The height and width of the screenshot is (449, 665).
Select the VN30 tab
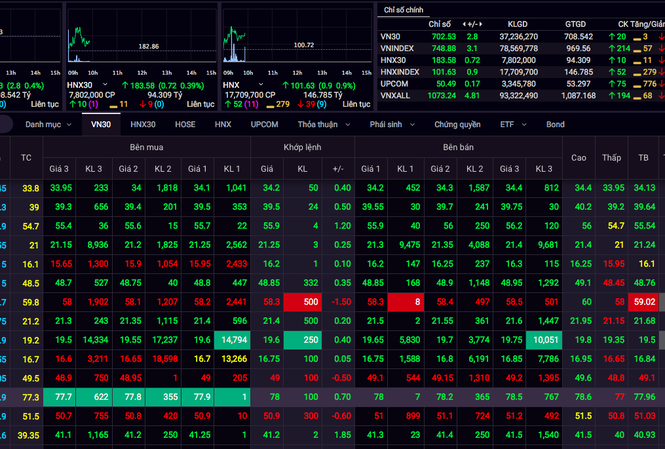[x=101, y=124]
